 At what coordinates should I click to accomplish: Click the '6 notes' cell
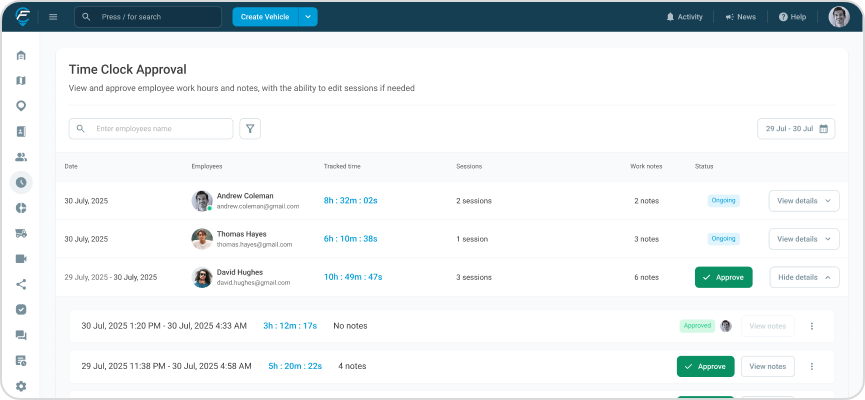click(646, 278)
